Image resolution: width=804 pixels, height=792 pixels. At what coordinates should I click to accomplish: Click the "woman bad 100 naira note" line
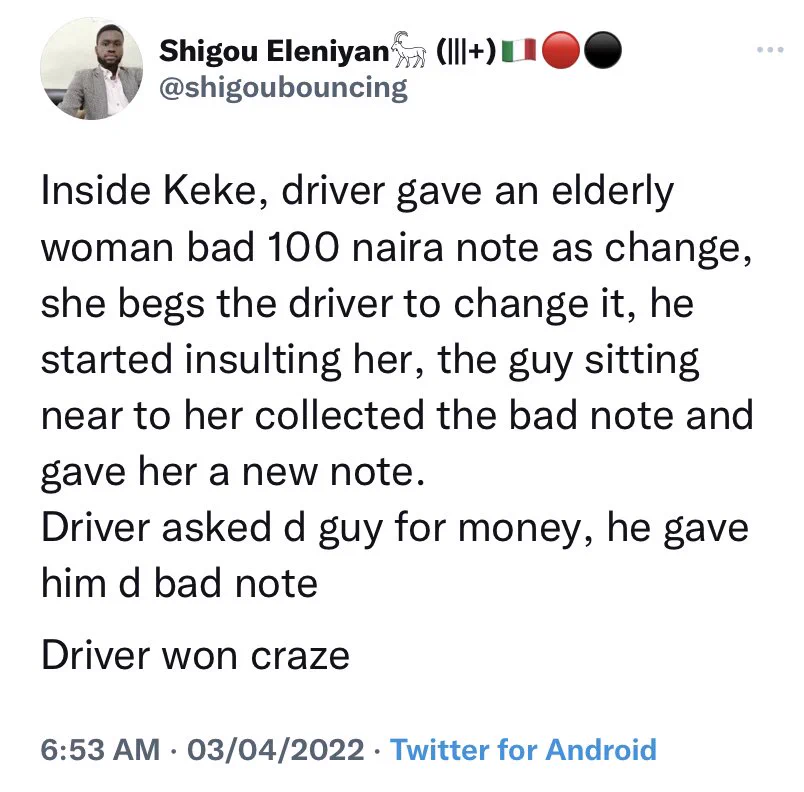click(x=396, y=249)
